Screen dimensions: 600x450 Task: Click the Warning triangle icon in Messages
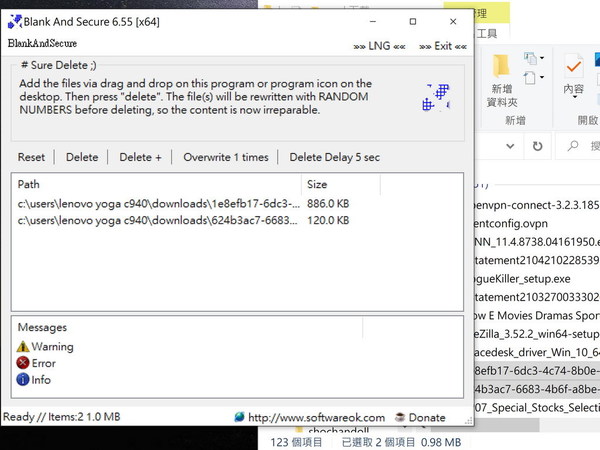point(23,346)
